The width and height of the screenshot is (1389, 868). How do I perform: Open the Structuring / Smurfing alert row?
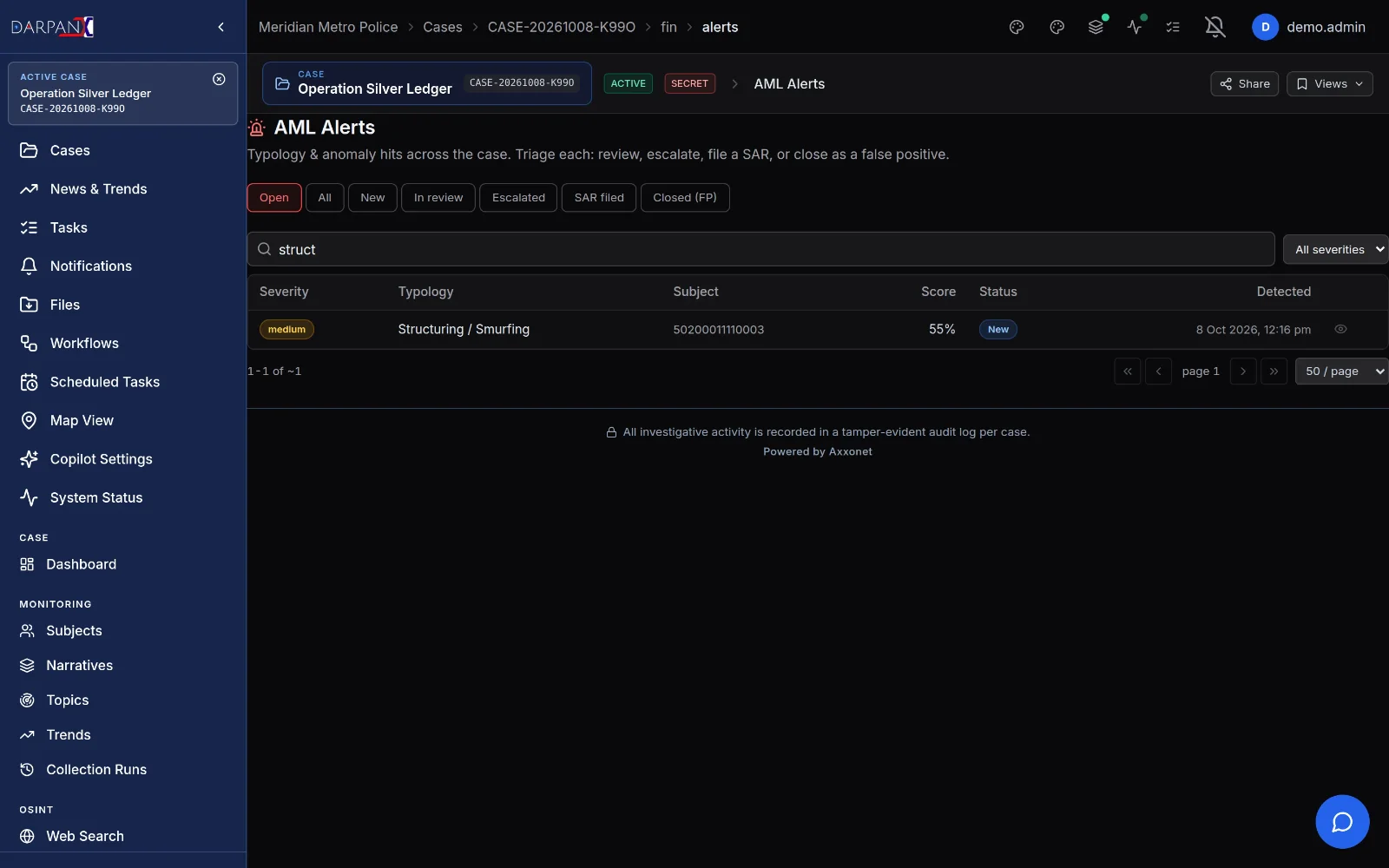(x=817, y=330)
